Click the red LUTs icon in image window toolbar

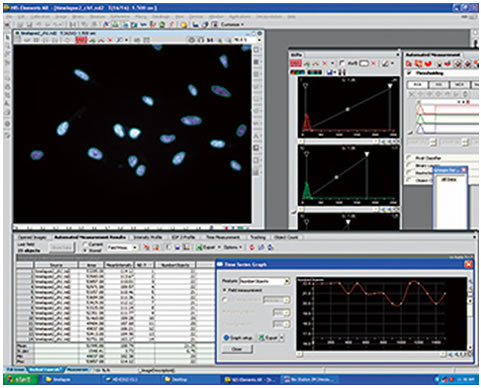tap(81, 40)
